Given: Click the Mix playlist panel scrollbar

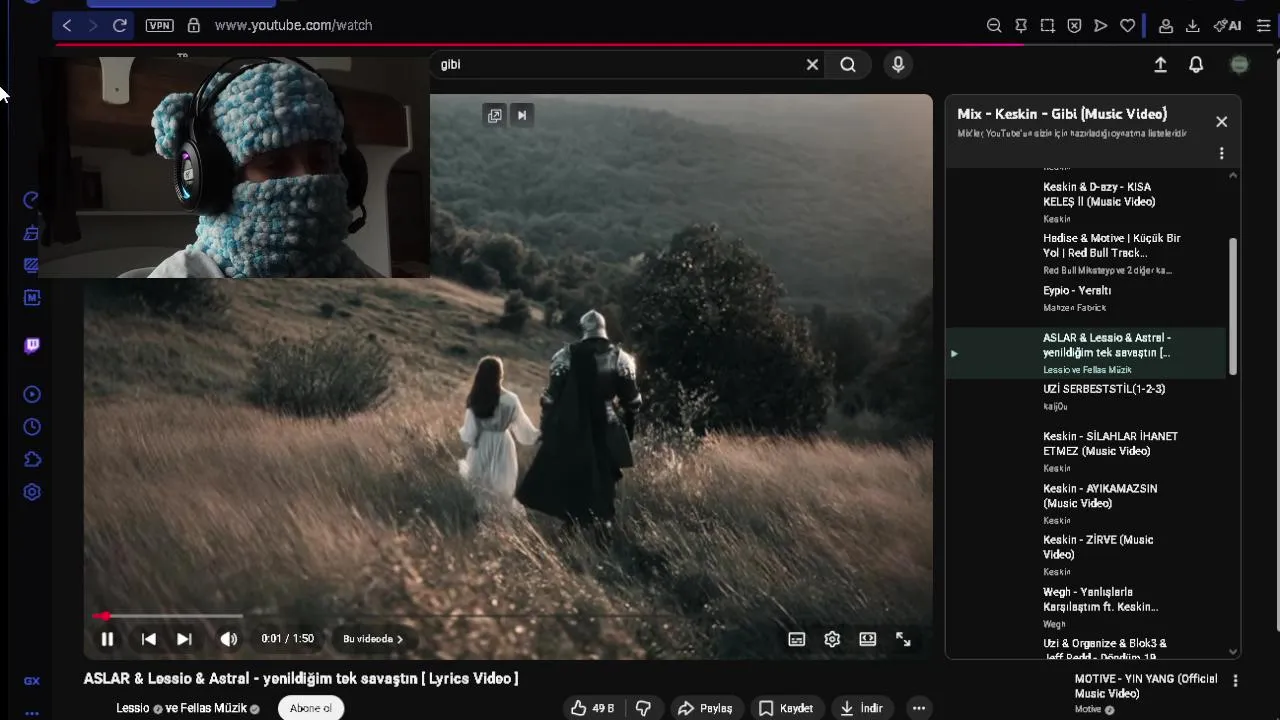Looking at the screenshot, I should click(x=1233, y=306).
